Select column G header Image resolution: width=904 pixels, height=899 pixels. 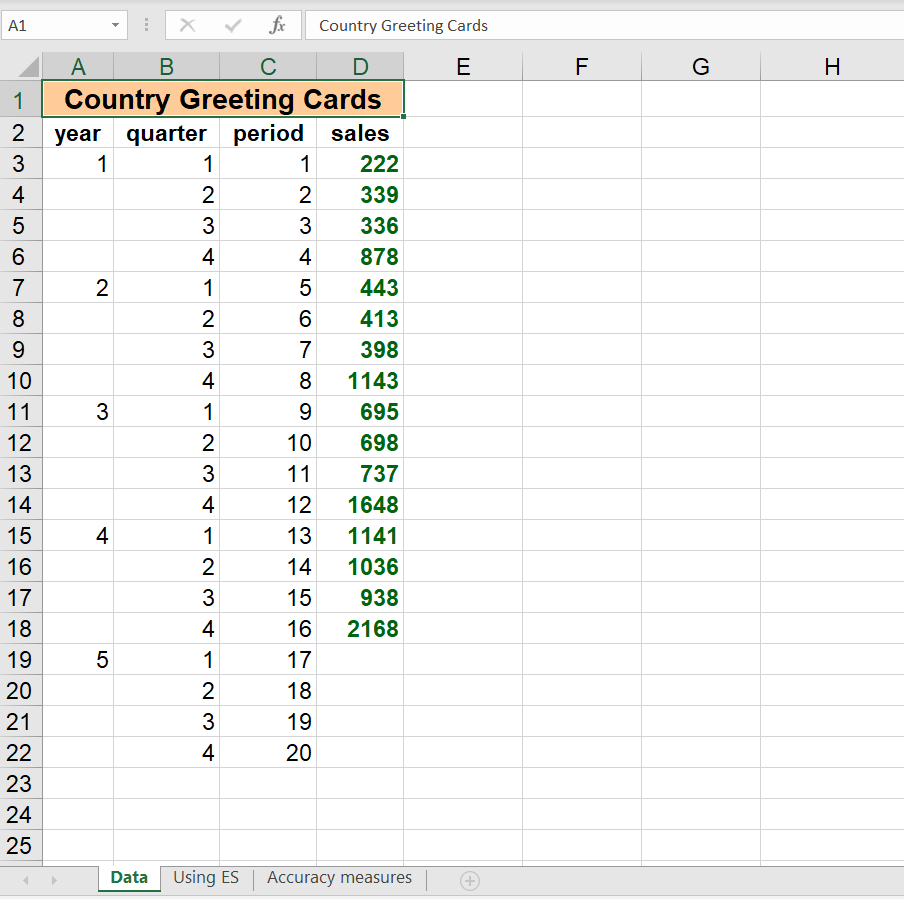pos(700,66)
